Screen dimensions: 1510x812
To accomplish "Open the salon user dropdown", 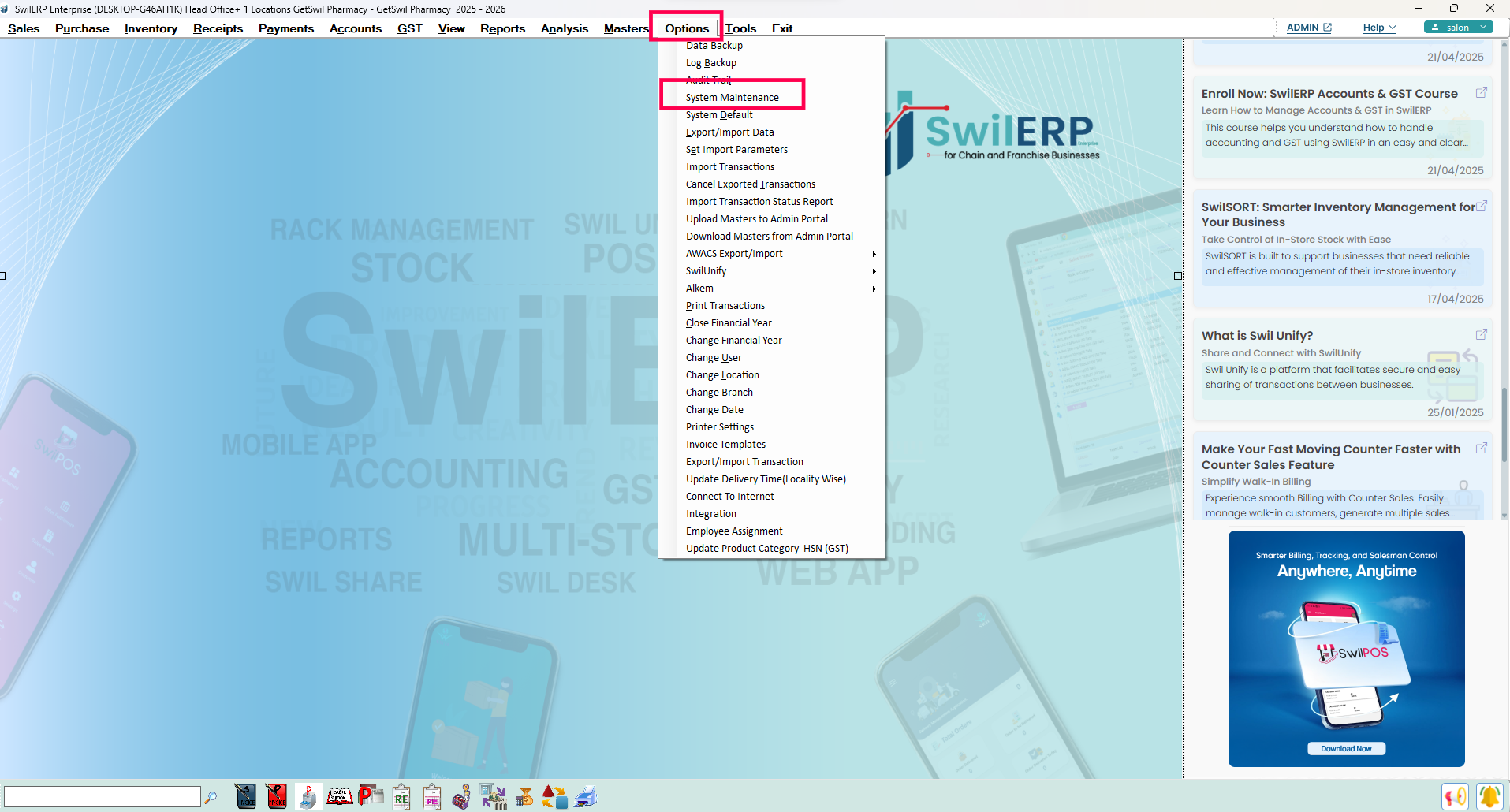I will [1458, 27].
